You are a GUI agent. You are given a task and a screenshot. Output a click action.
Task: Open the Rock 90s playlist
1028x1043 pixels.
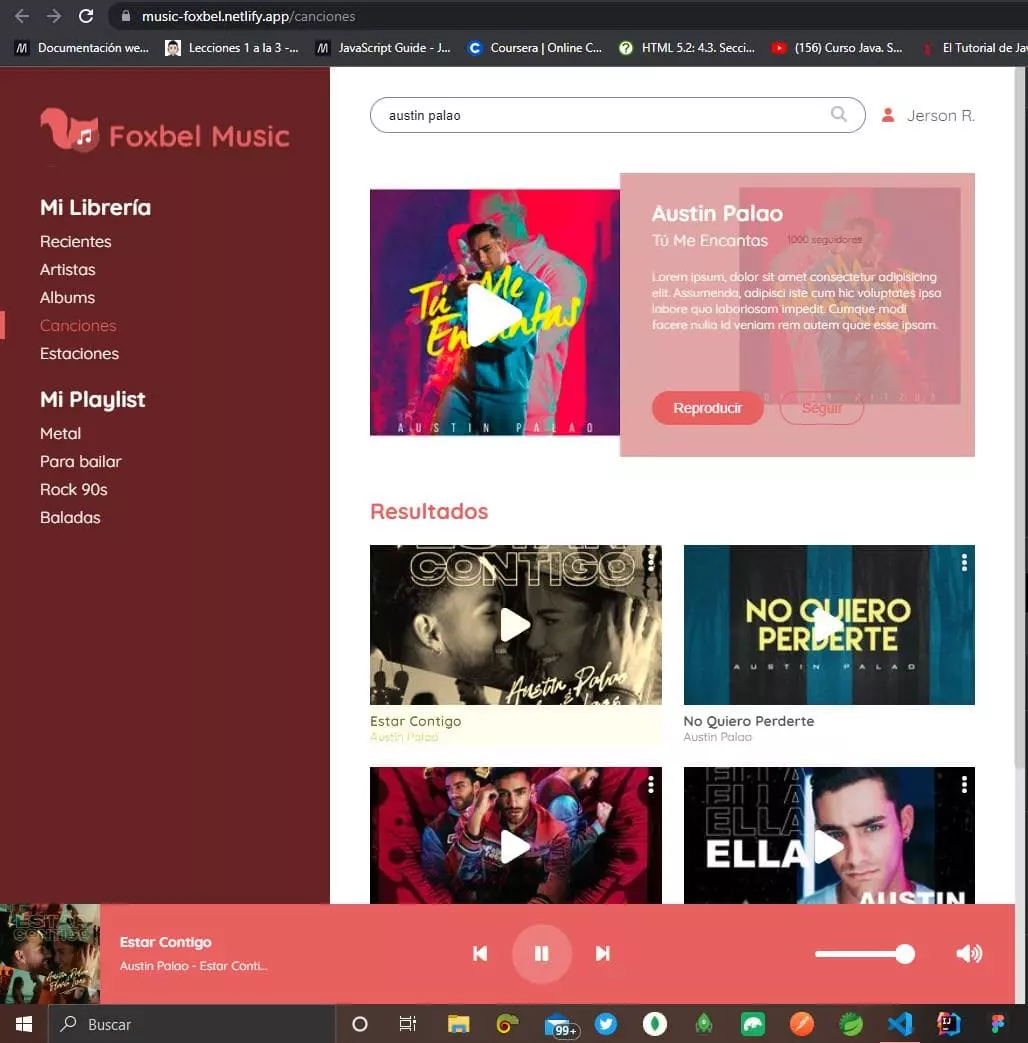[x=73, y=490]
